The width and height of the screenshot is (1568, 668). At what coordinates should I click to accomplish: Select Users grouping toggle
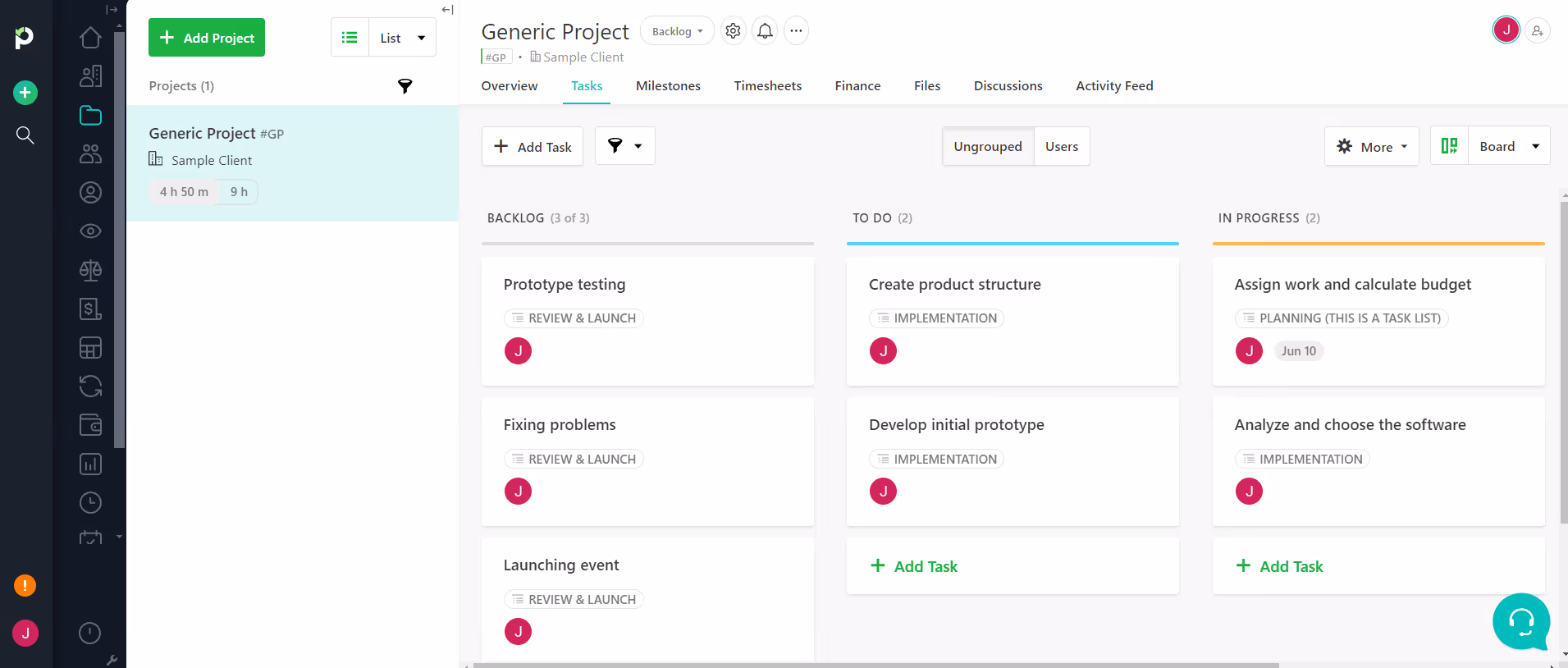click(x=1062, y=147)
